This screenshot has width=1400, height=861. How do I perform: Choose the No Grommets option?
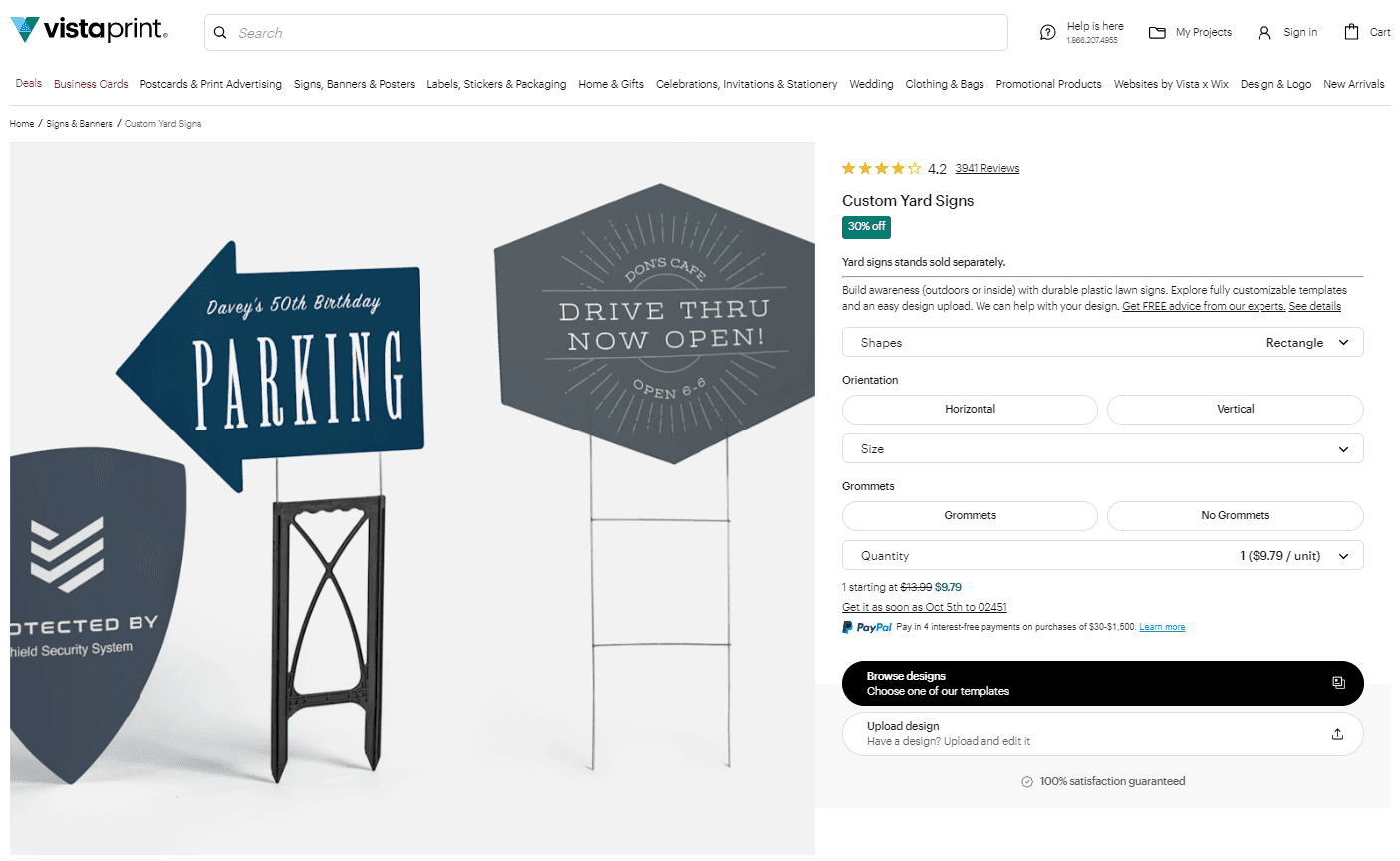coord(1235,516)
